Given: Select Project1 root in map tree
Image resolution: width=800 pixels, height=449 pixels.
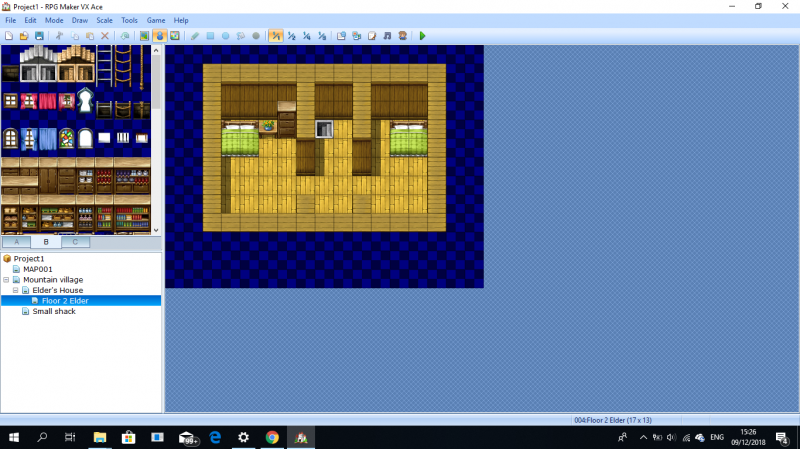Looking at the screenshot, I should click(29, 259).
